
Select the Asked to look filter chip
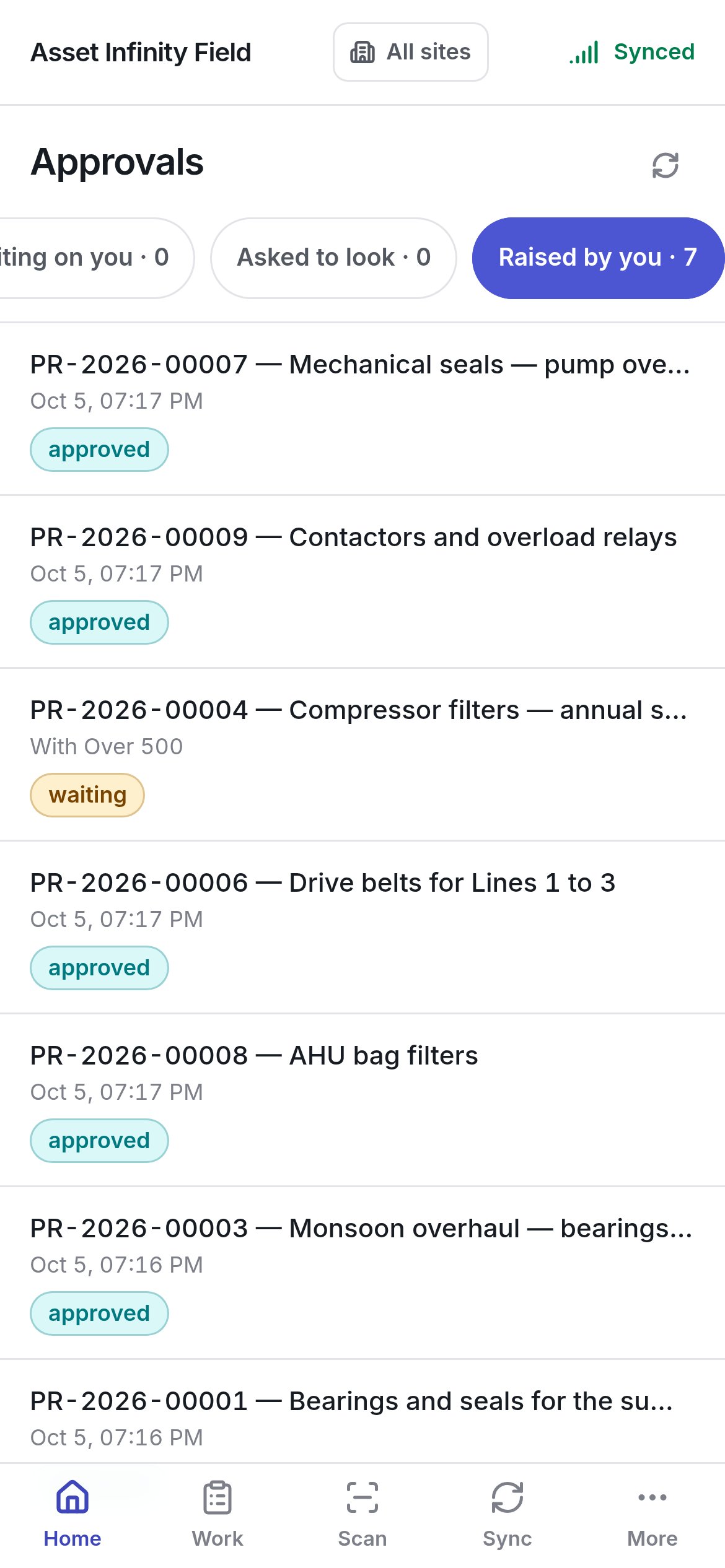(x=333, y=258)
